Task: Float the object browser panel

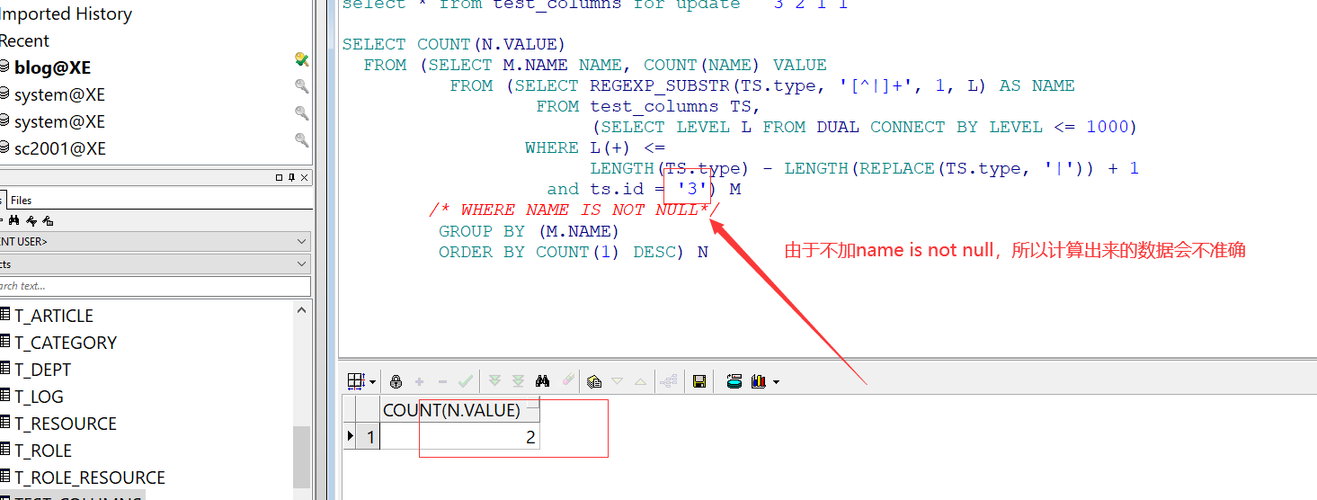Action: point(279,177)
